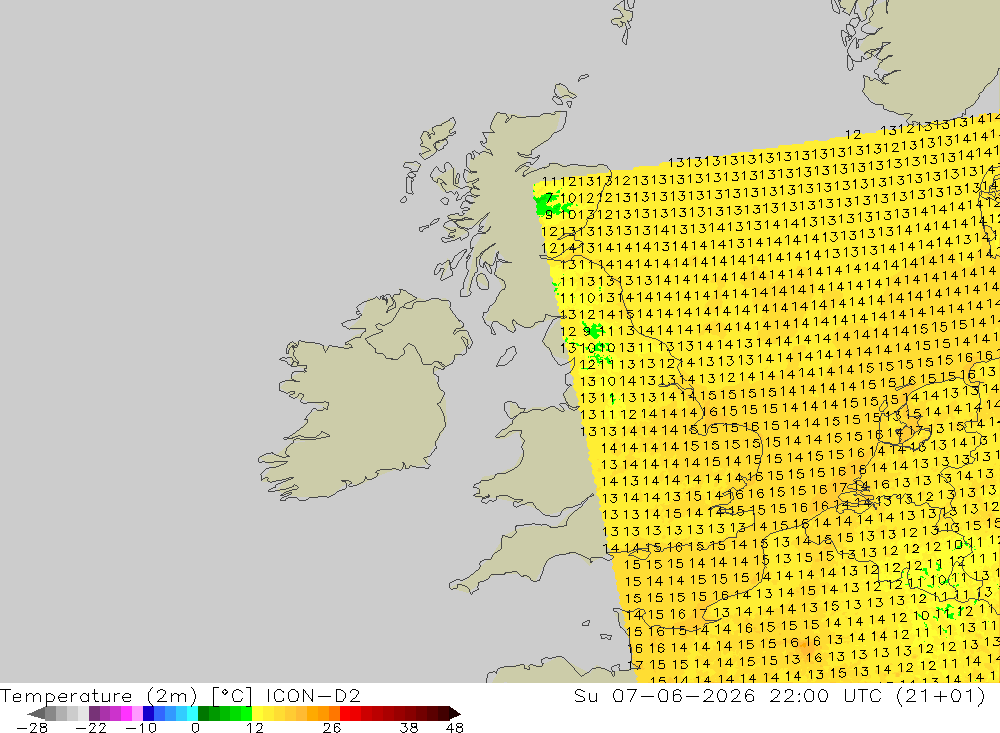This screenshot has width=1000, height=733.
Task: Click the '0' label on the temperature scale
Action: (196, 727)
